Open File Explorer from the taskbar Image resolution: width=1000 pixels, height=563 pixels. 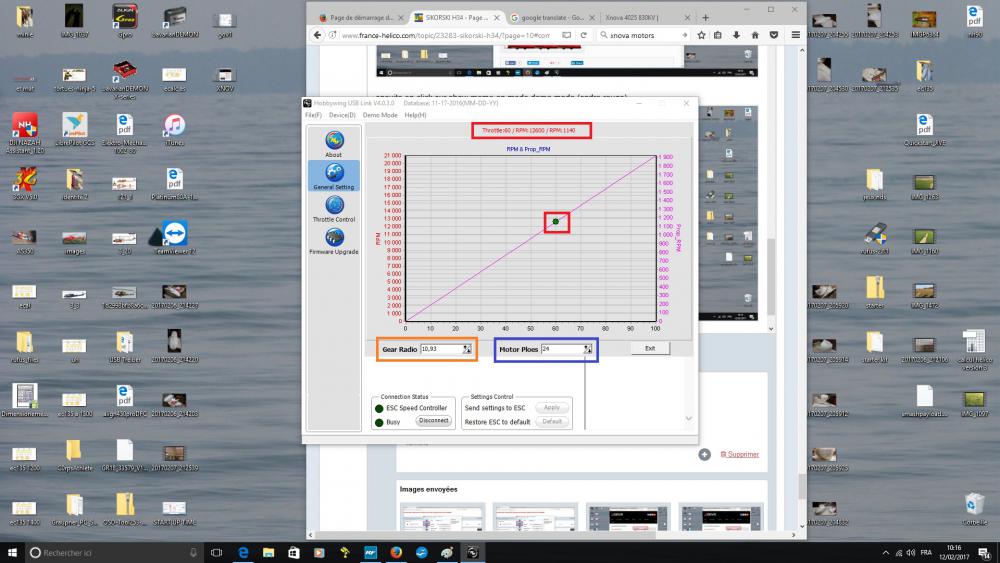(x=268, y=552)
